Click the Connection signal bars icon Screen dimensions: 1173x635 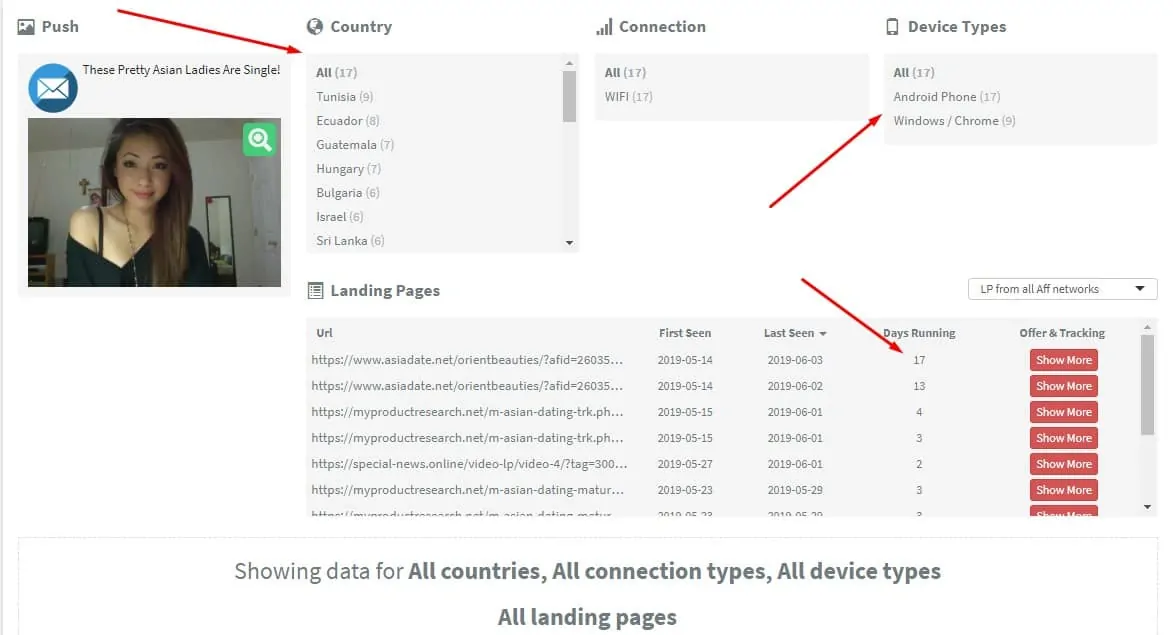tap(604, 27)
